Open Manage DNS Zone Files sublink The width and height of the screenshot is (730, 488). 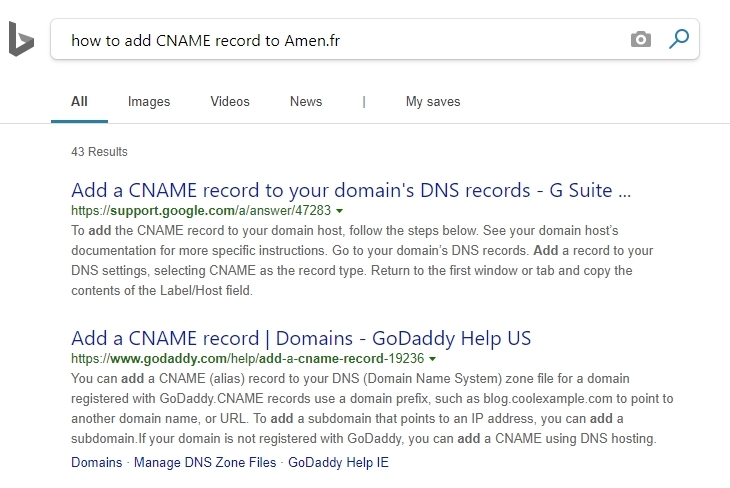point(205,462)
